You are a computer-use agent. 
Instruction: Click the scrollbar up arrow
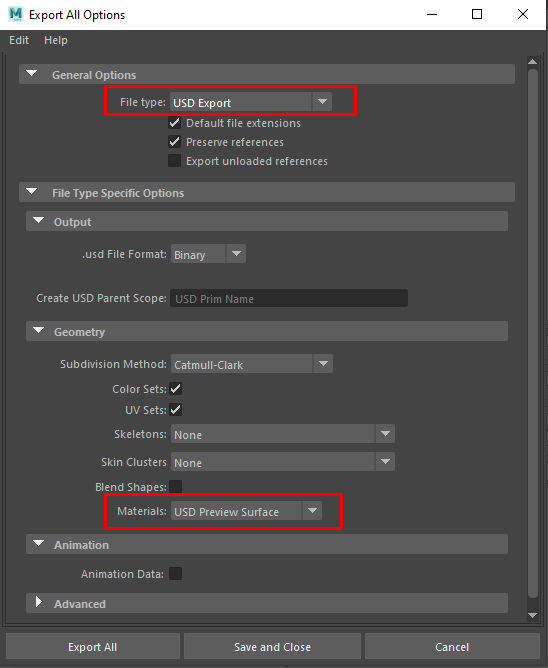click(533, 62)
